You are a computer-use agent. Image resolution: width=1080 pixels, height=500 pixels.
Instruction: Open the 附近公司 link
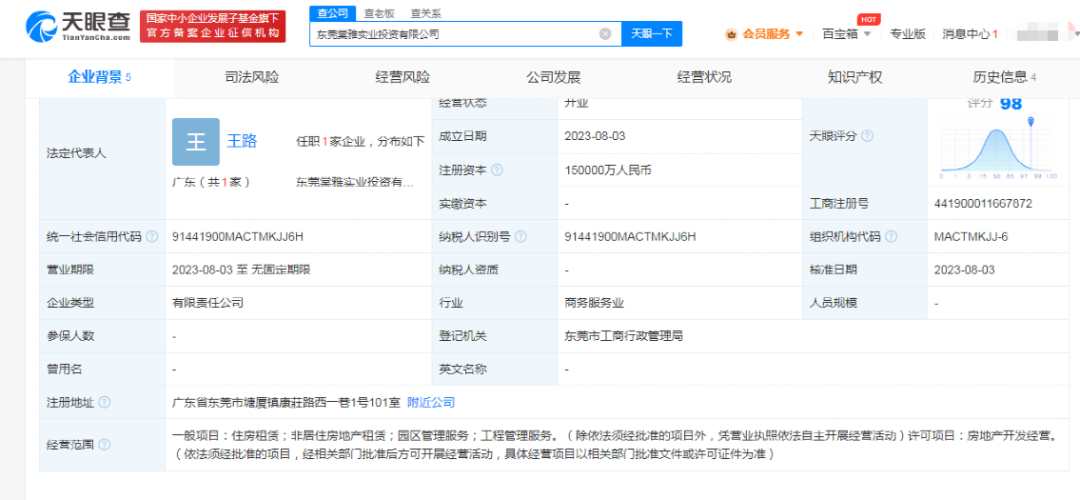(x=431, y=402)
